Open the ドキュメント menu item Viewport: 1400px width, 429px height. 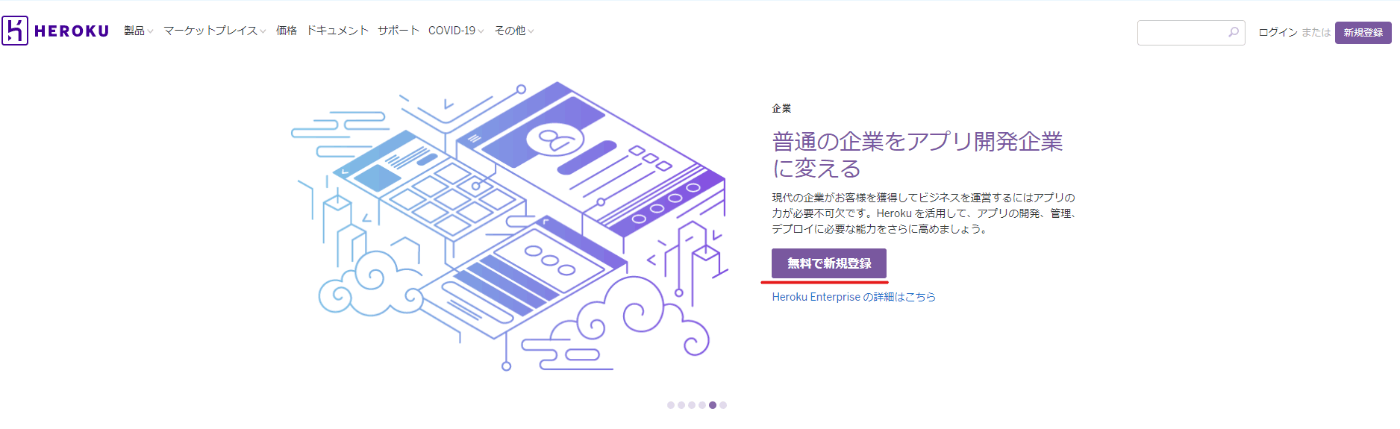(x=337, y=31)
